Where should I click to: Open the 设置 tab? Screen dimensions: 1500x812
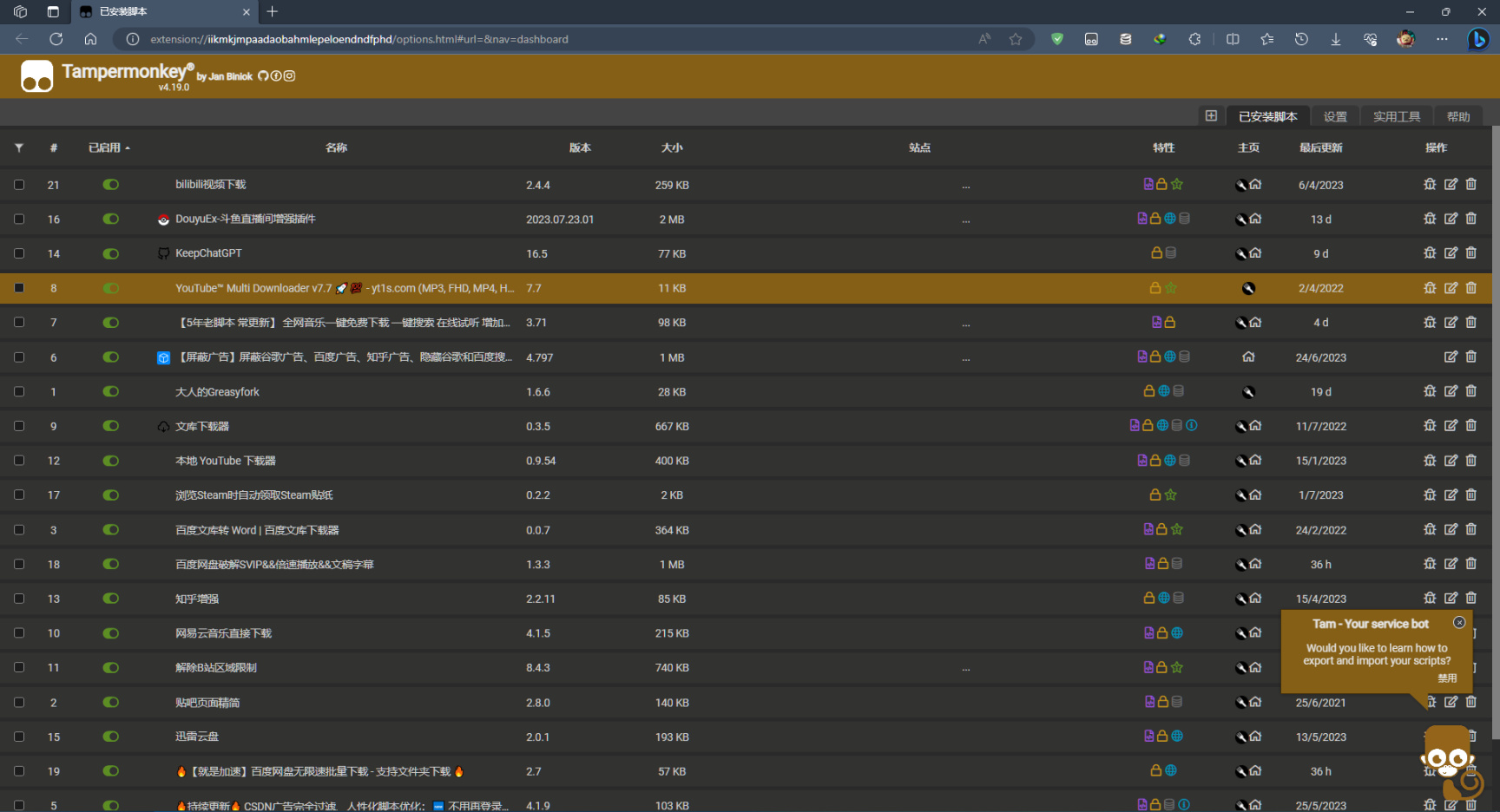(x=1335, y=116)
